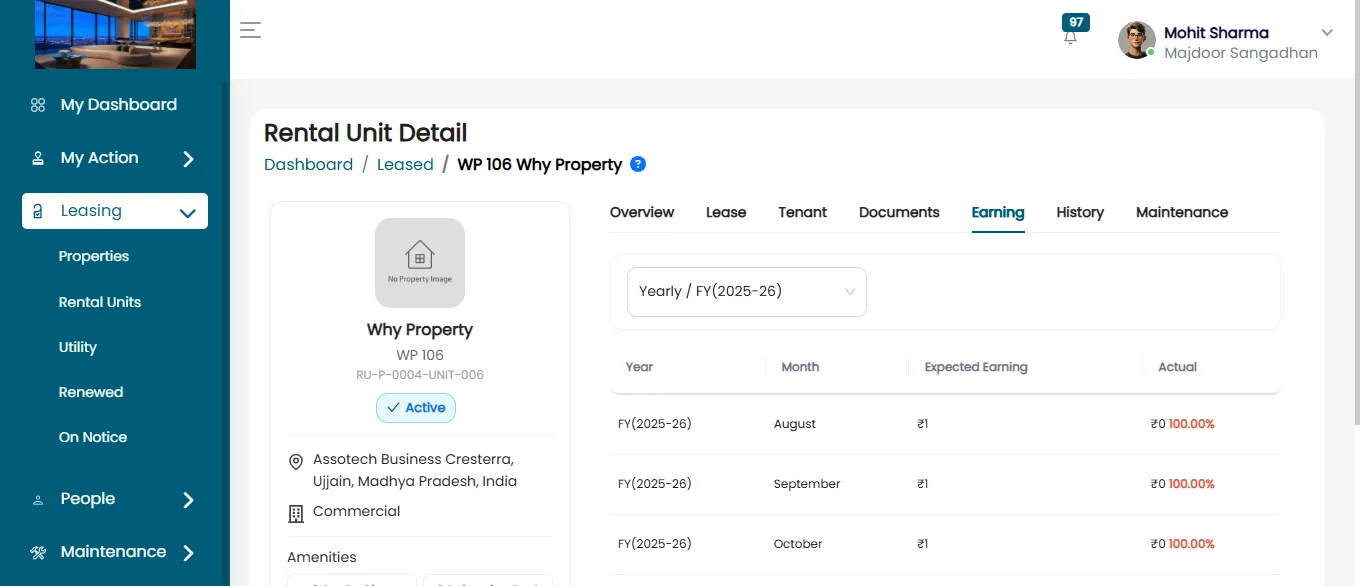Click the October month cell
The width and height of the screenshot is (1360, 586).
click(798, 544)
